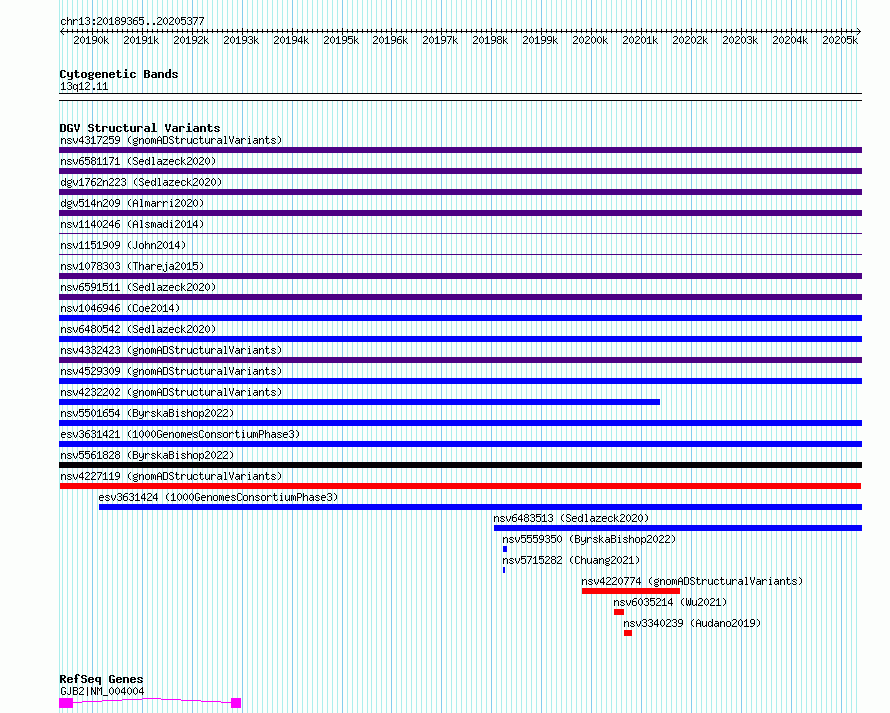Click nsv5559350 (ByrskaBishop2022) label
This screenshot has height=713, width=890.
tap(589, 539)
